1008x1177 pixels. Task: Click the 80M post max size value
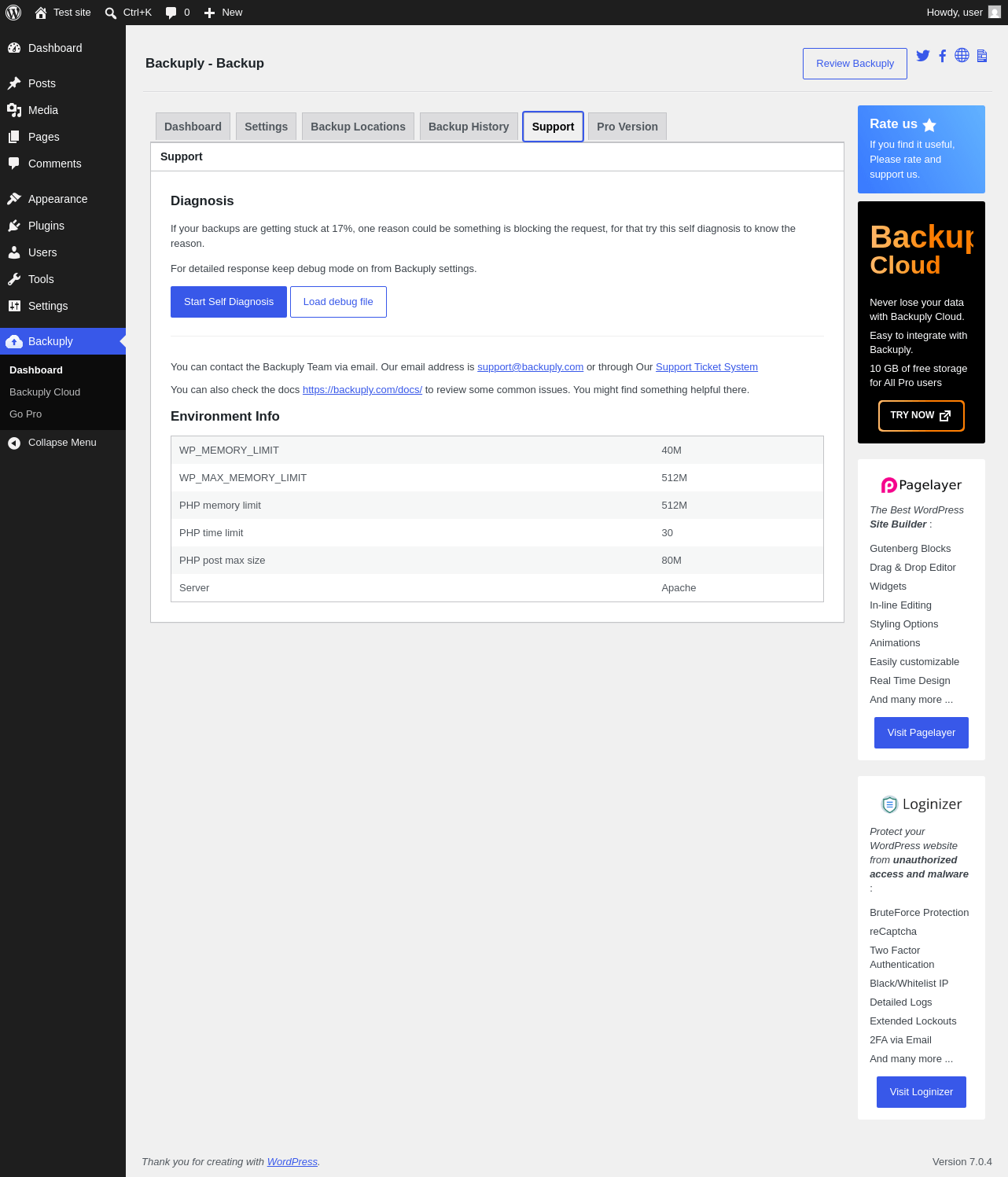[x=671, y=561]
